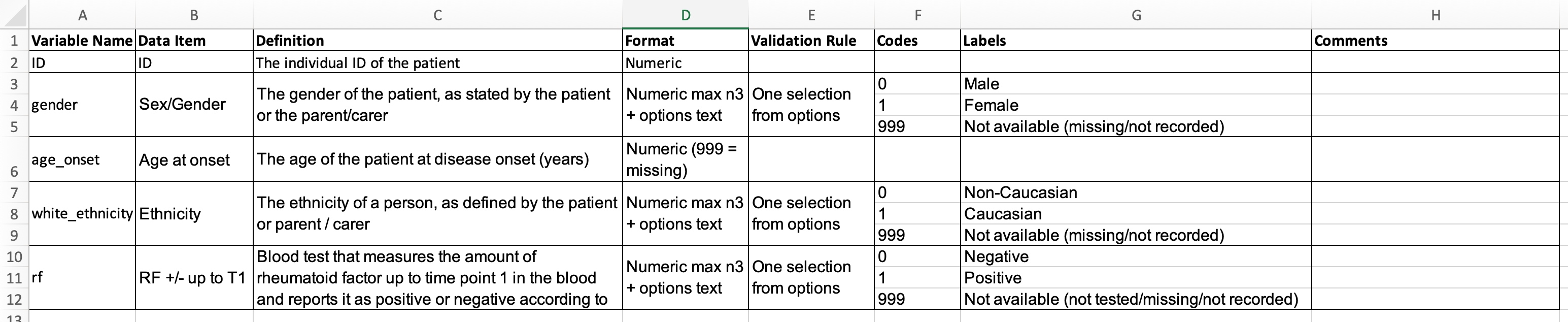The width and height of the screenshot is (1568, 322).
Task: Select column D header
Action: tap(686, 15)
